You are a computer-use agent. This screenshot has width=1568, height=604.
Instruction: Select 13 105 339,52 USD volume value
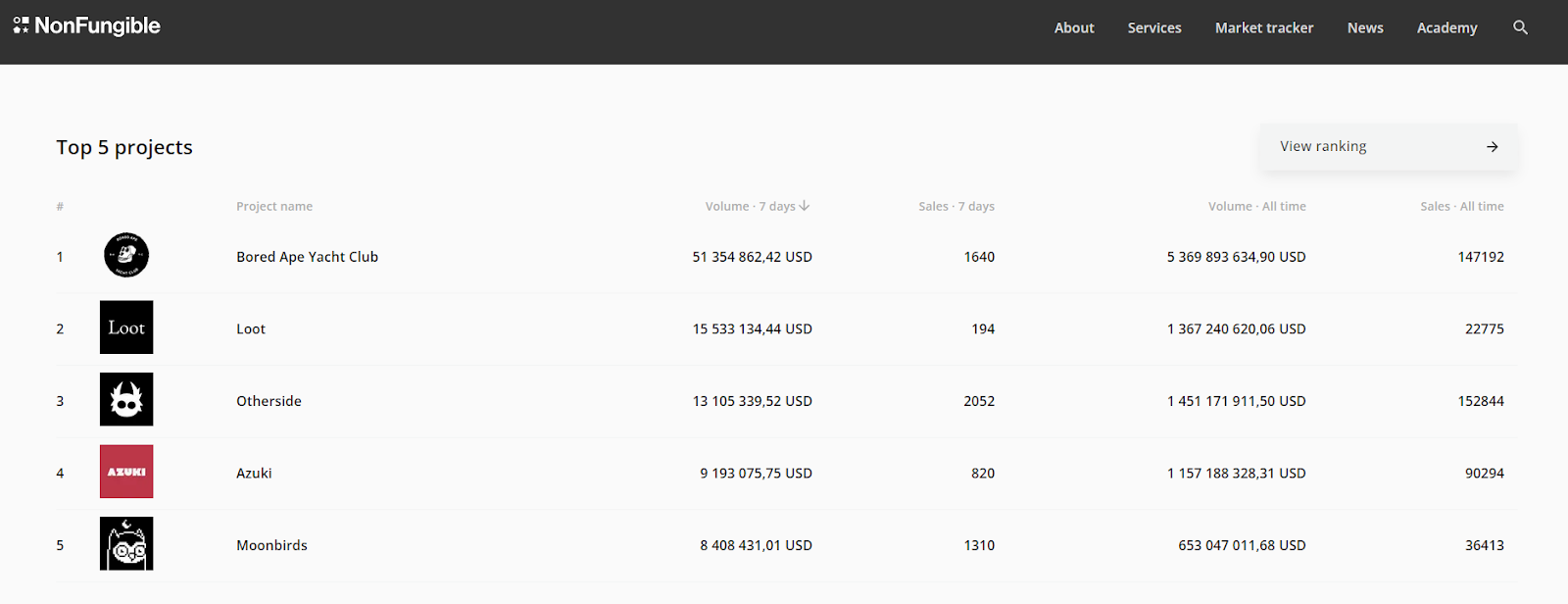[753, 401]
